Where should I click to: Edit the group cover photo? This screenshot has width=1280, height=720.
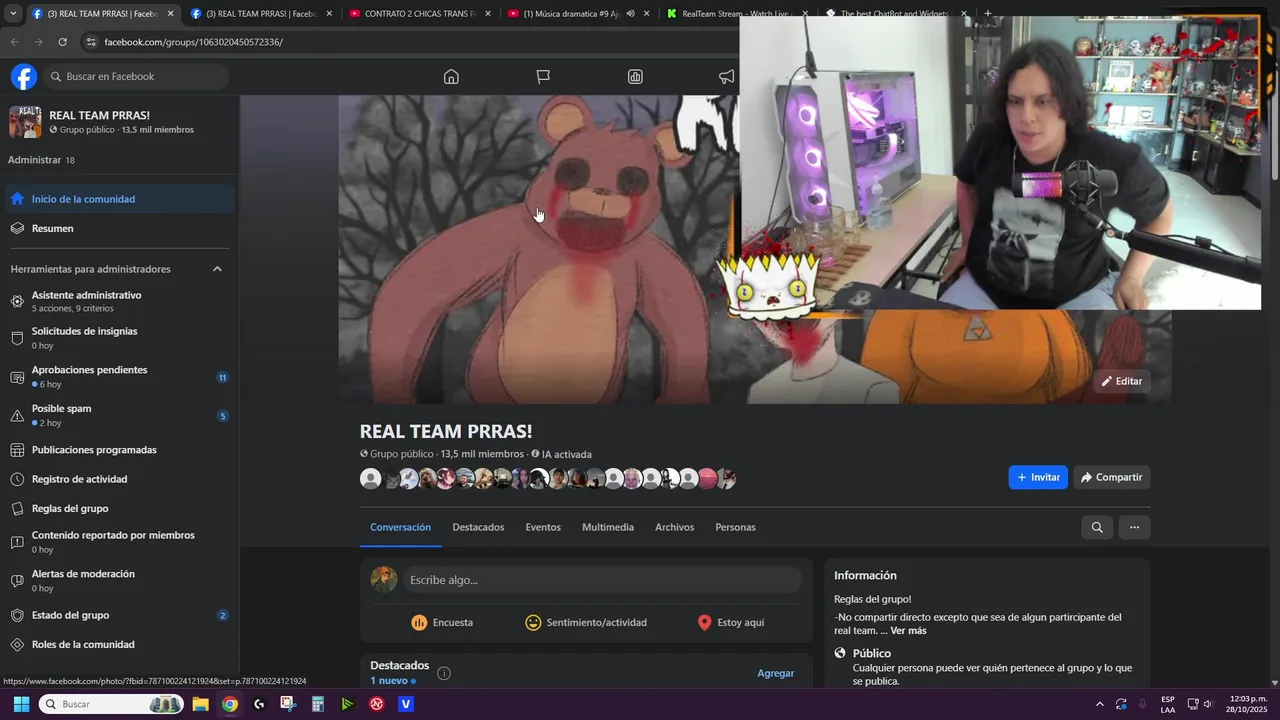click(1121, 381)
